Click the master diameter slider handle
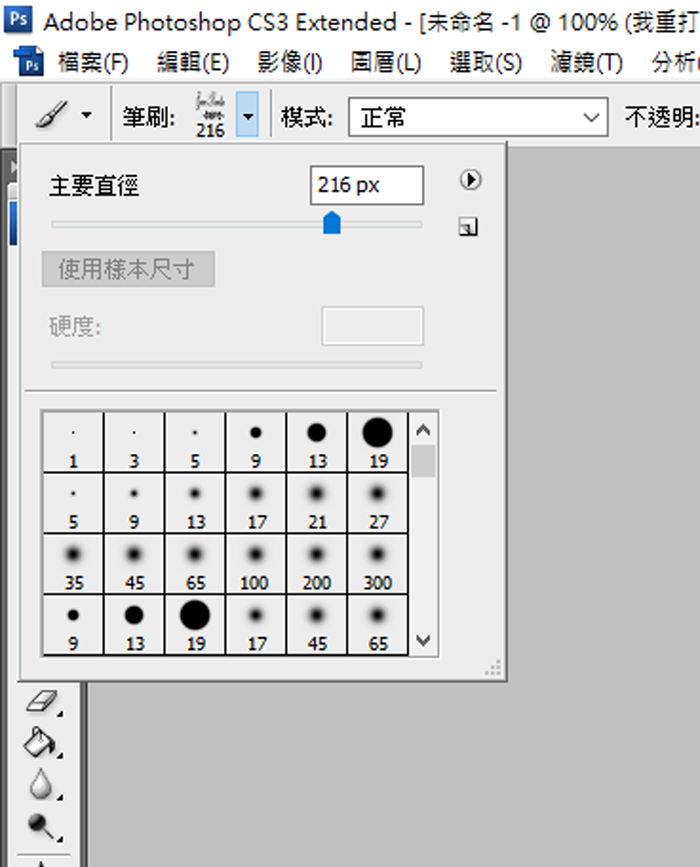700x867 pixels. point(332,223)
